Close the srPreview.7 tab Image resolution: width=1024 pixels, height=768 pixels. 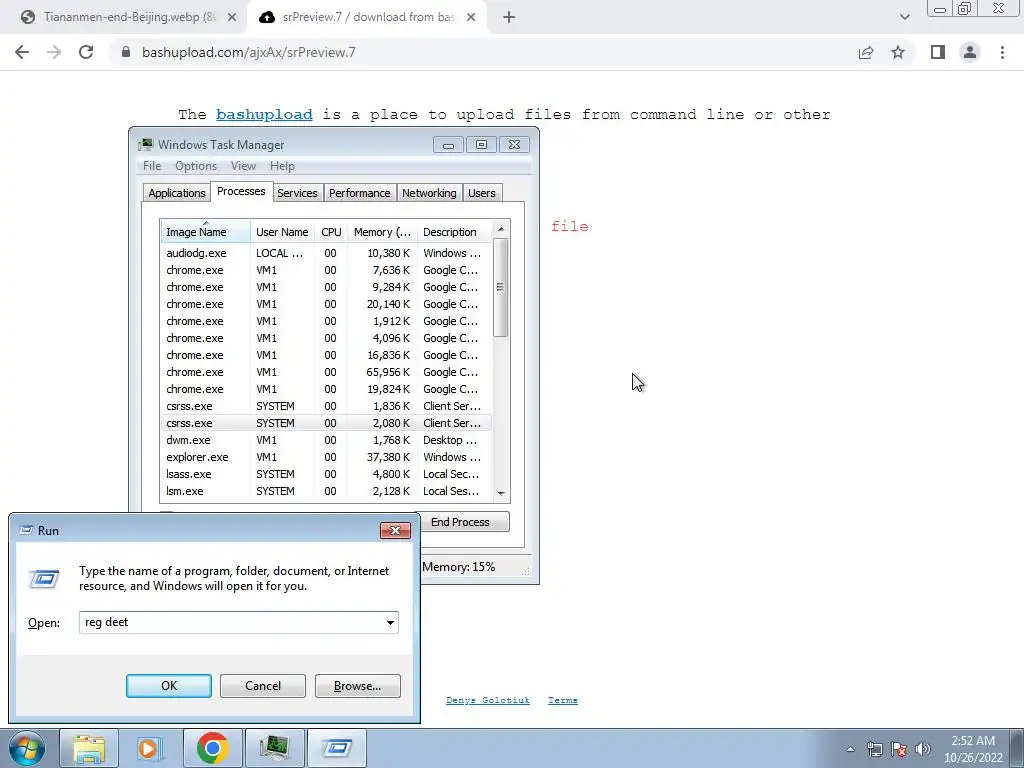pyautogui.click(x=471, y=17)
